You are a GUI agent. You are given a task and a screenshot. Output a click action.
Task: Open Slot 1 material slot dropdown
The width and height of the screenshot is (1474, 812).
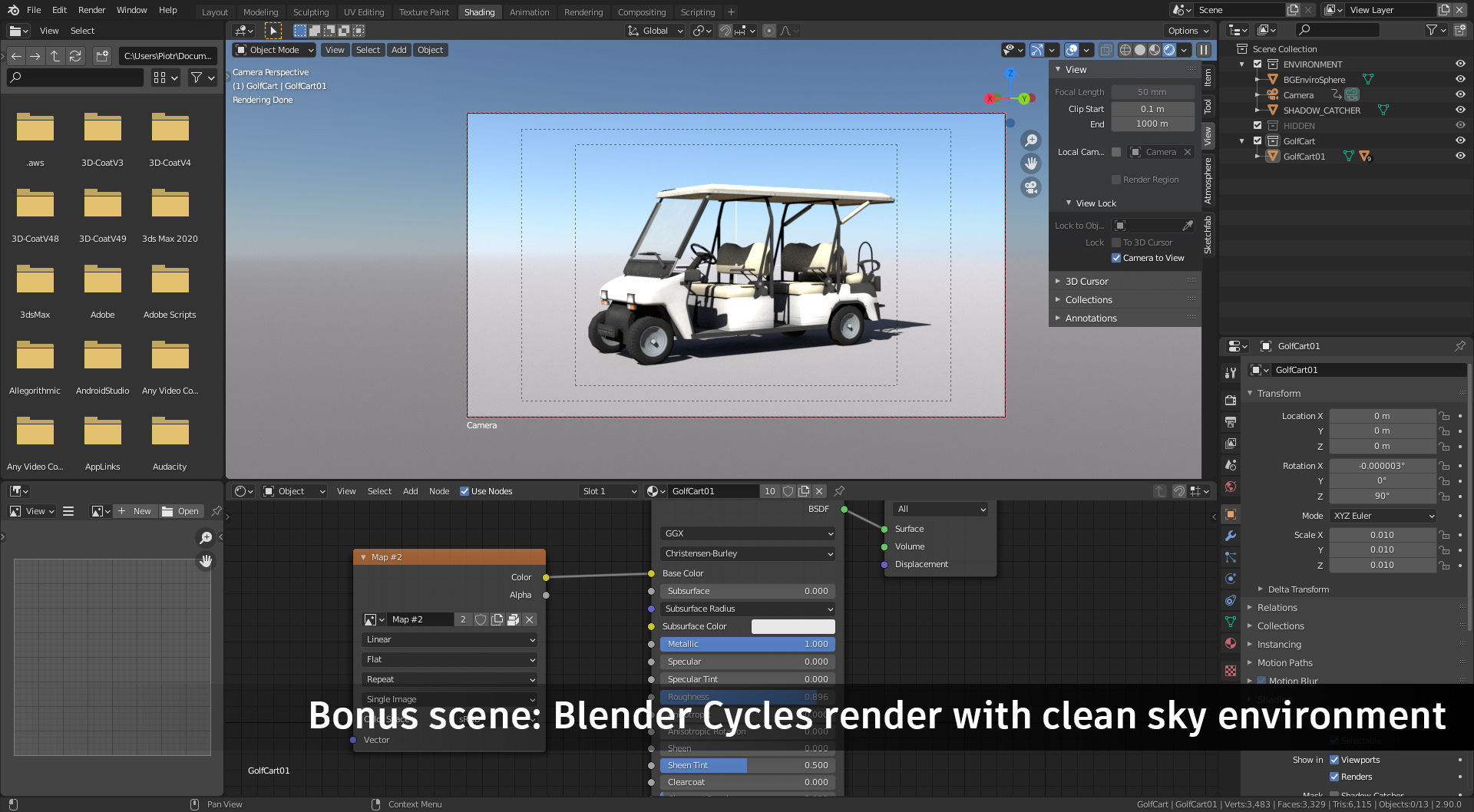(610, 491)
